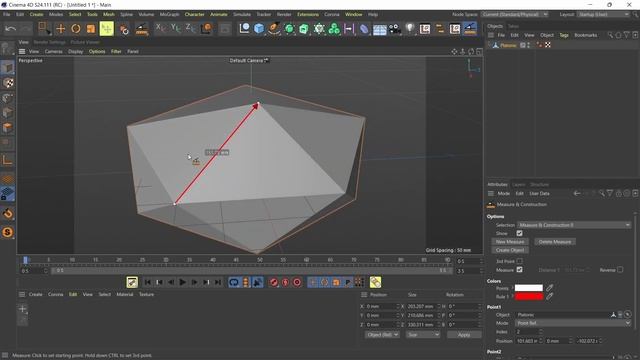Add a Cube primitive object

259,29
